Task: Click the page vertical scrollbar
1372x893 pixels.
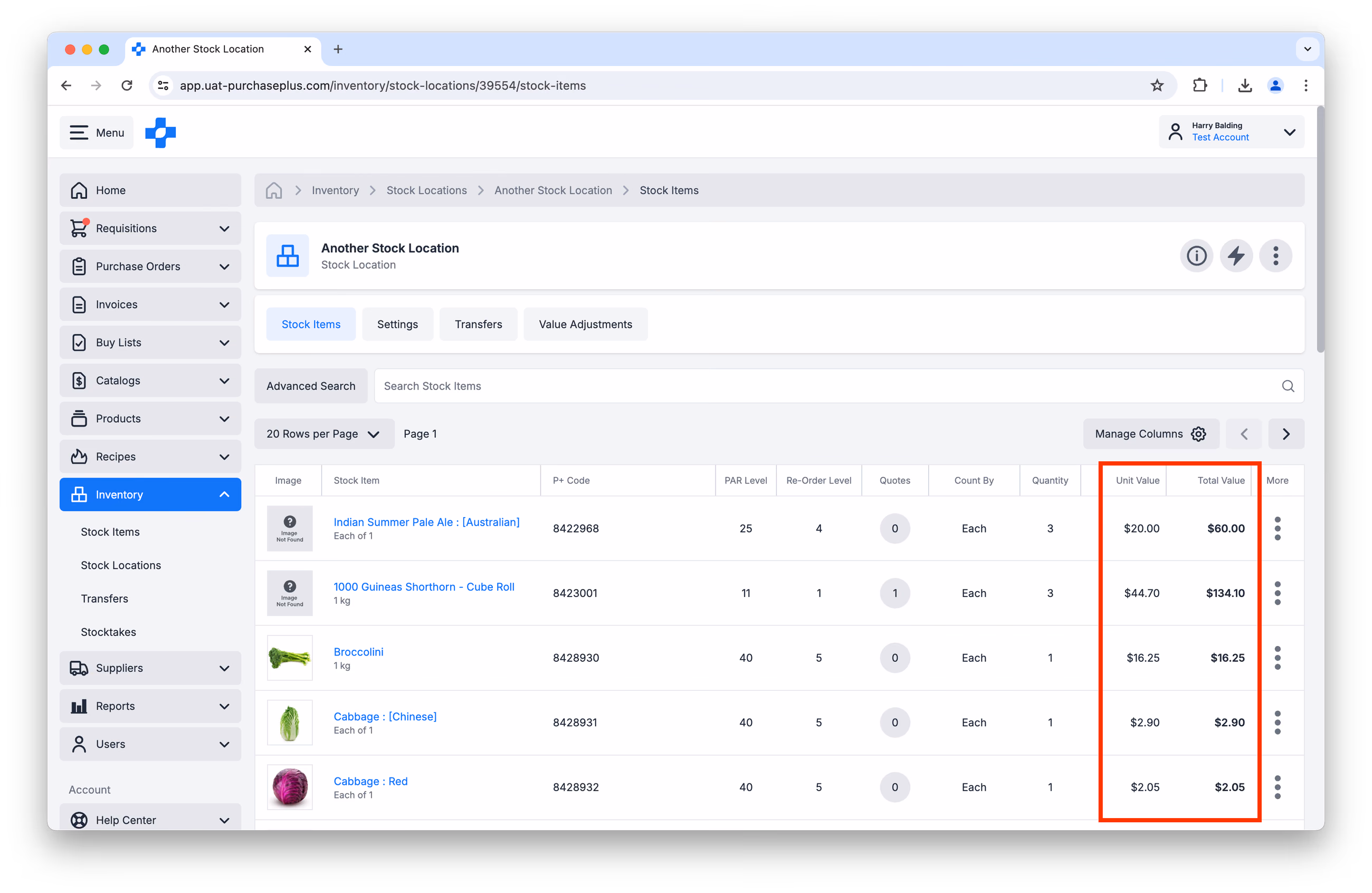Action: pos(1320,229)
